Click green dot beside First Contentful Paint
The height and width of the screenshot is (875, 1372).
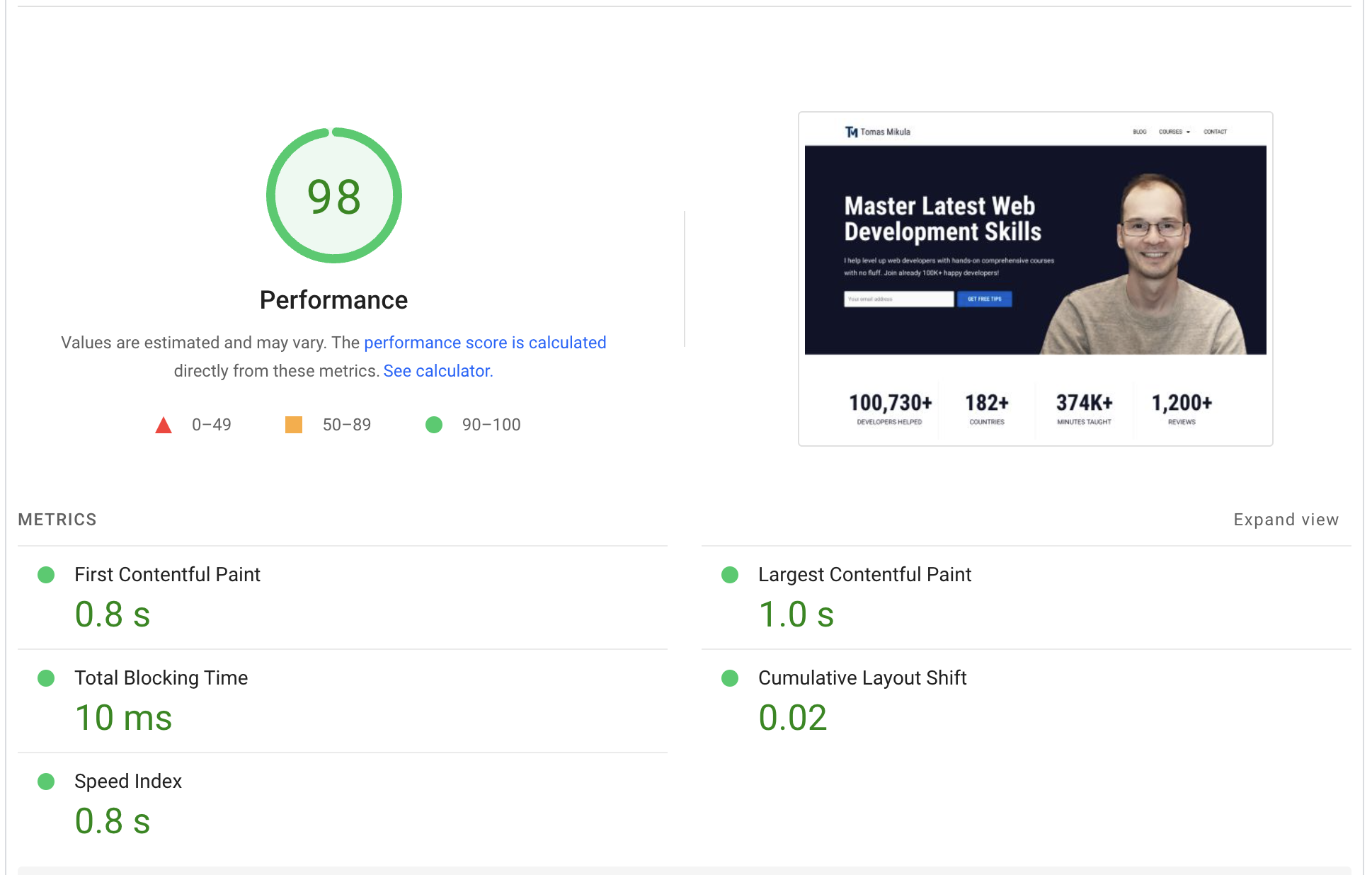pyautogui.click(x=46, y=575)
